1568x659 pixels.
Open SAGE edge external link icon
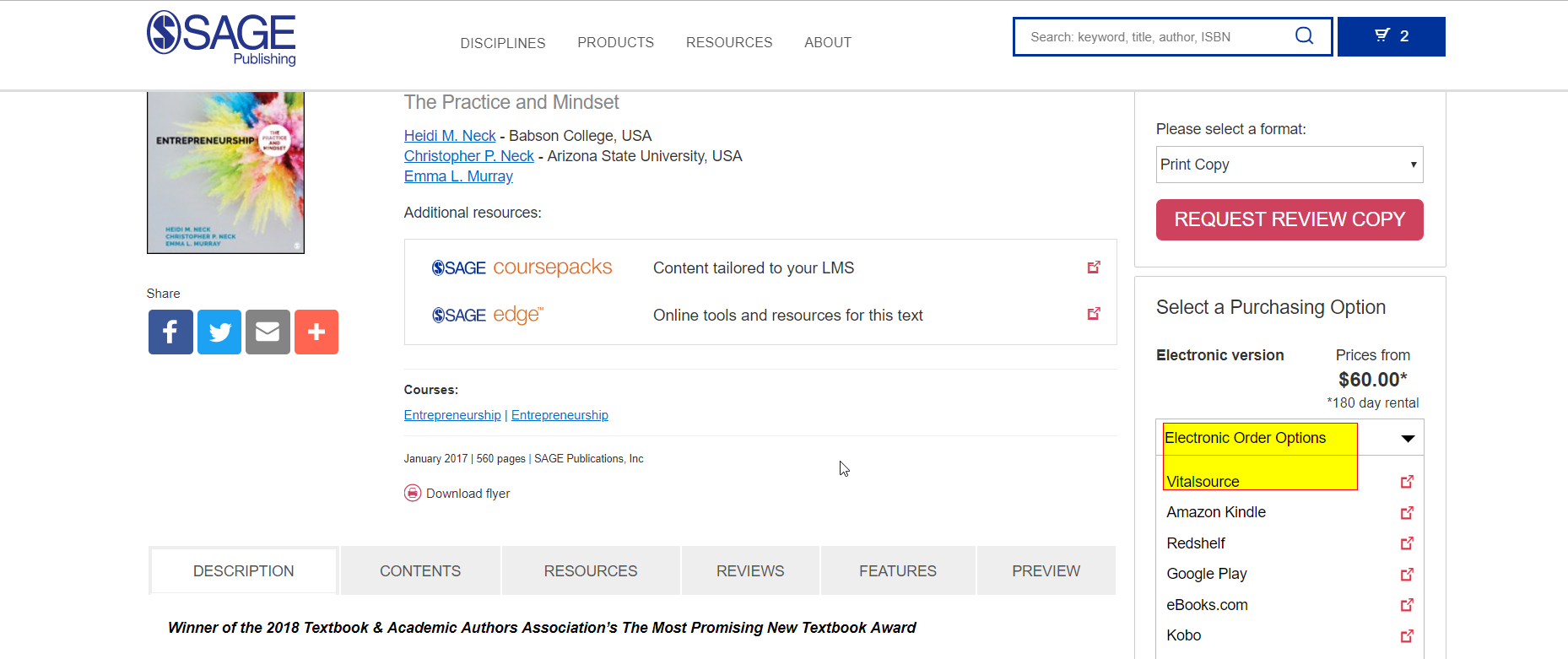tap(1094, 314)
